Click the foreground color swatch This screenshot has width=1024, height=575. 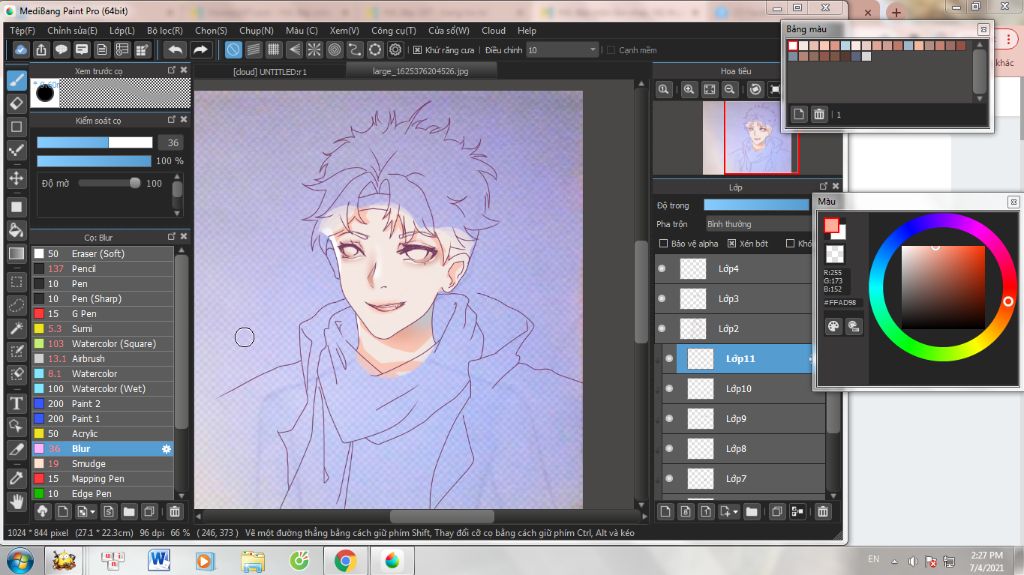click(x=831, y=225)
